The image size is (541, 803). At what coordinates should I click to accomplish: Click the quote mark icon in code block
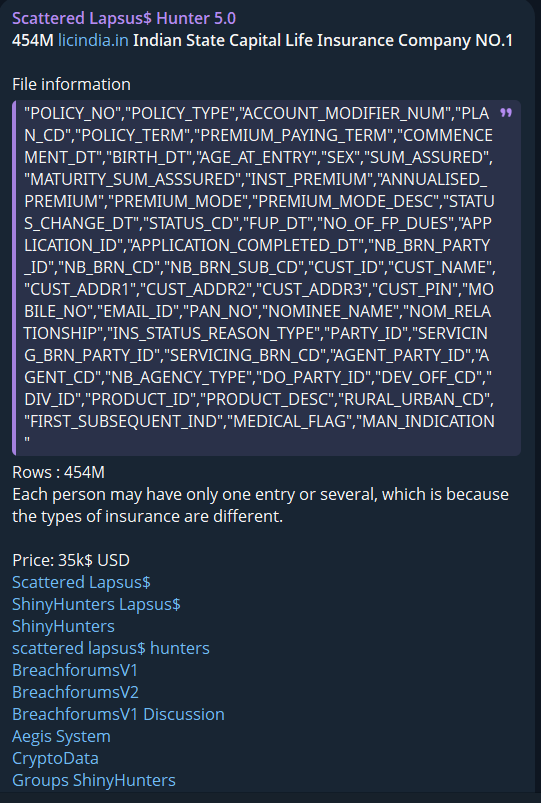pos(506,113)
